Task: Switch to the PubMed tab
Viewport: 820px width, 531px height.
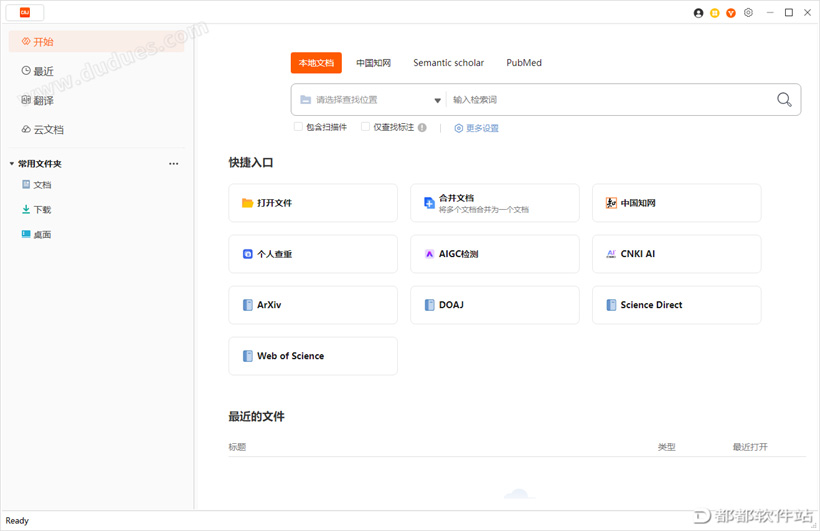Action: tap(524, 63)
